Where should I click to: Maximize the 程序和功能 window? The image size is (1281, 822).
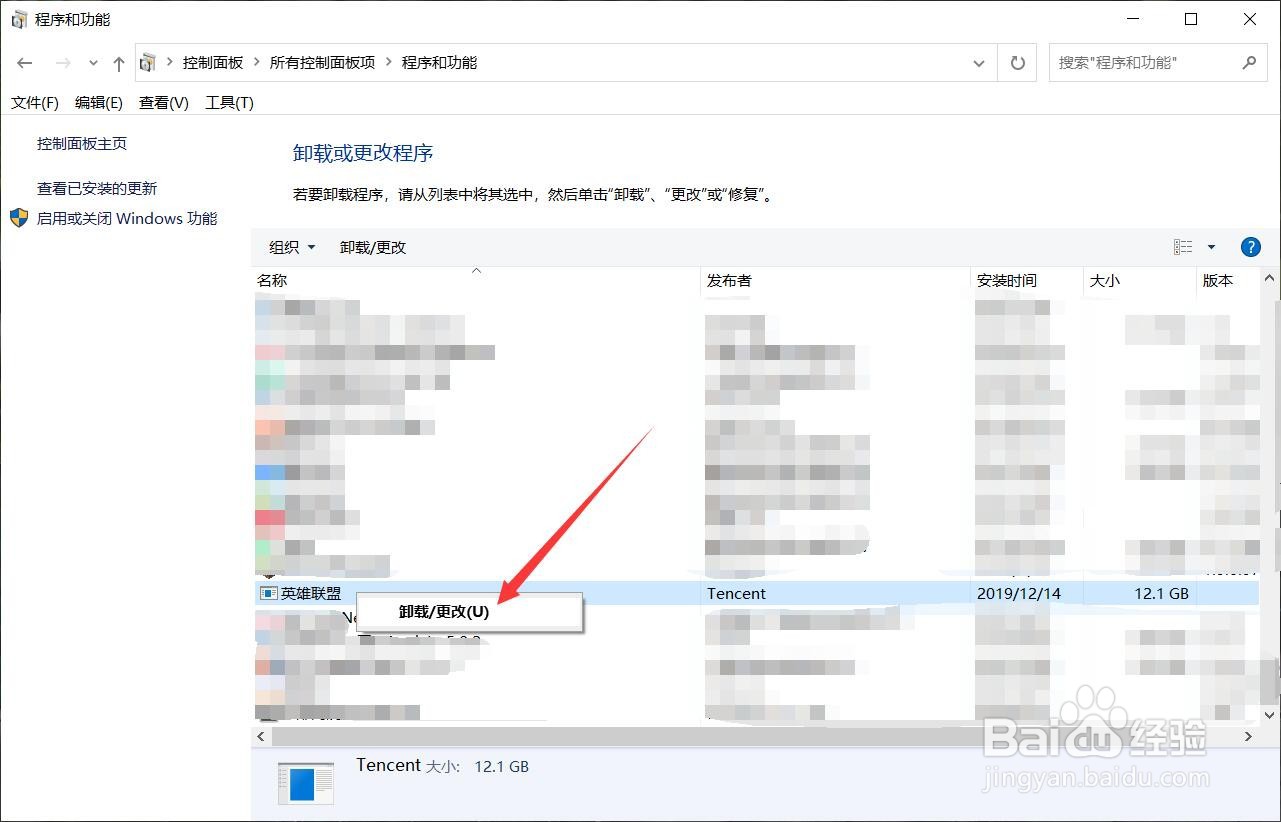(x=1191, y=19)
